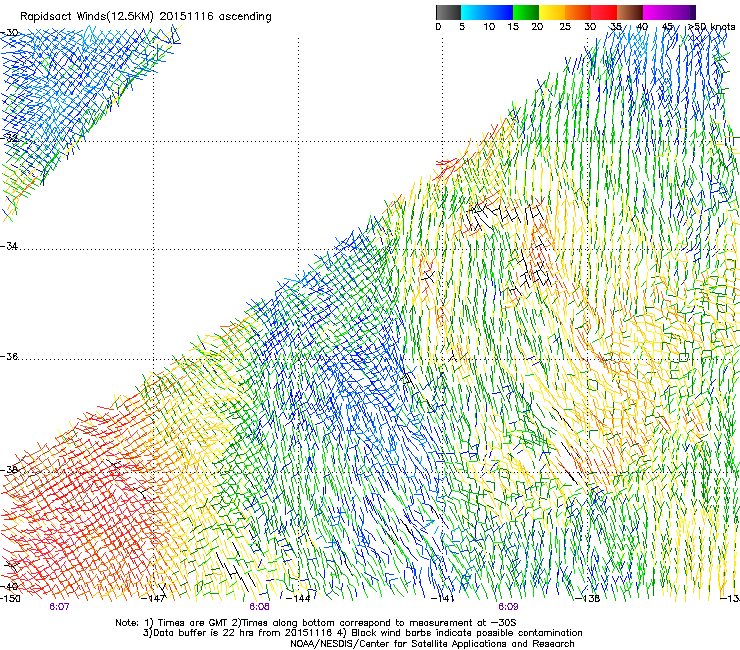
Task: Click the '-34' latitude axis label
Action: (9, 246)
